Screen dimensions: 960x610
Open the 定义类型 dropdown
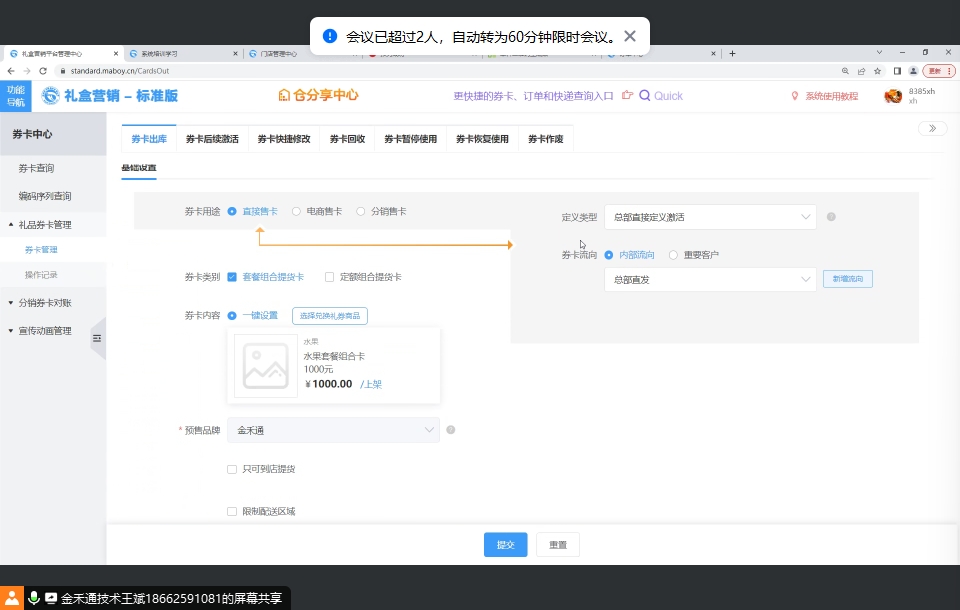point(710,217)
